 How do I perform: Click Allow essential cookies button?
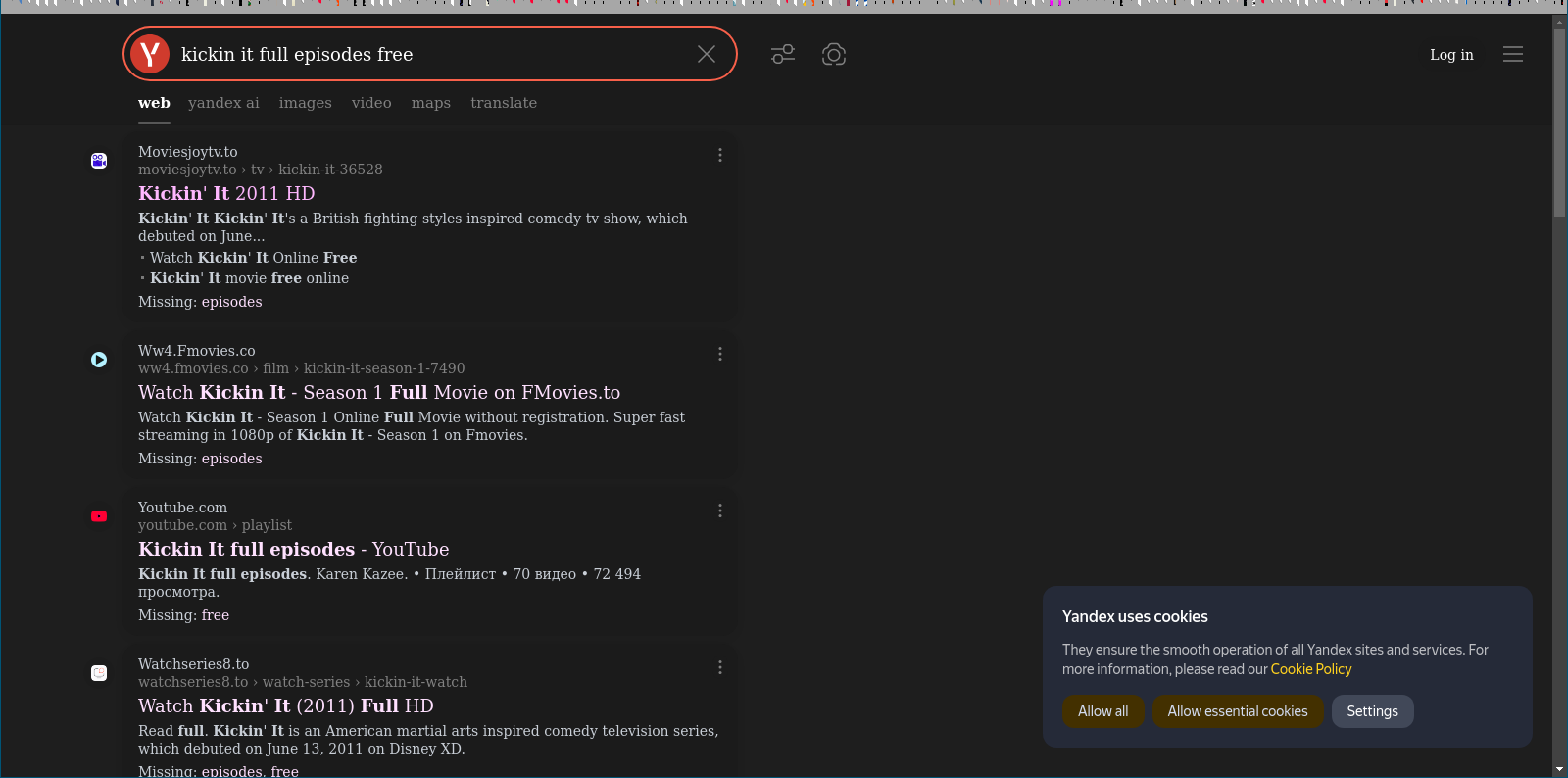1238,711
